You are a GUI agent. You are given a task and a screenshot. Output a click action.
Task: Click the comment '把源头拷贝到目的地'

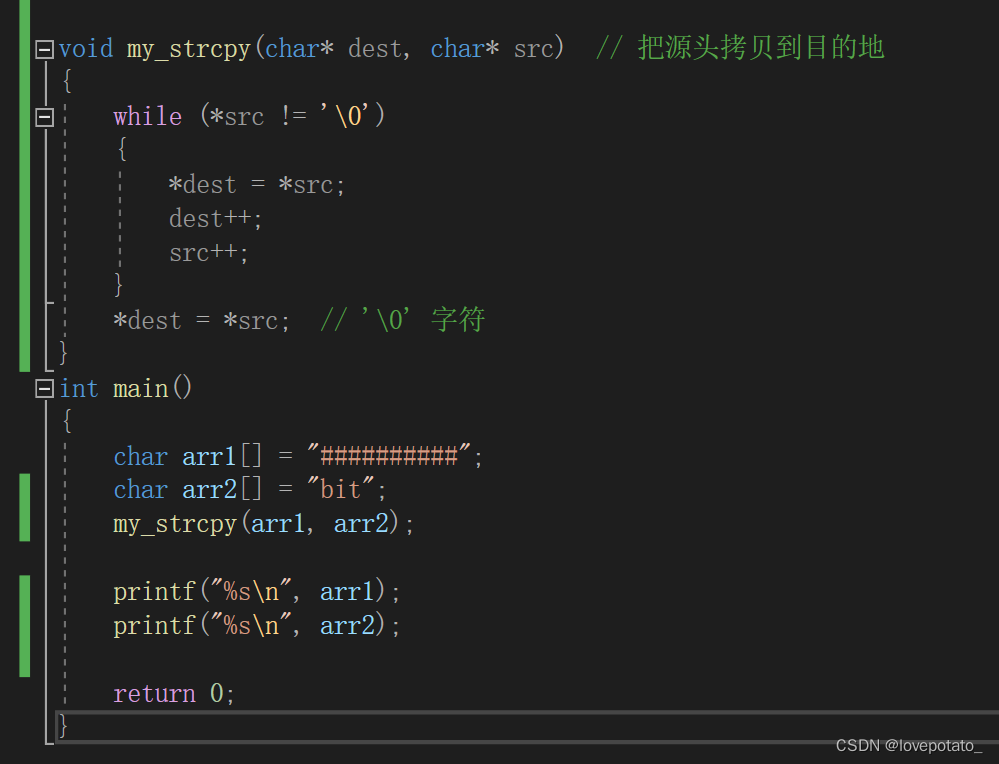(x=761, y=48)
